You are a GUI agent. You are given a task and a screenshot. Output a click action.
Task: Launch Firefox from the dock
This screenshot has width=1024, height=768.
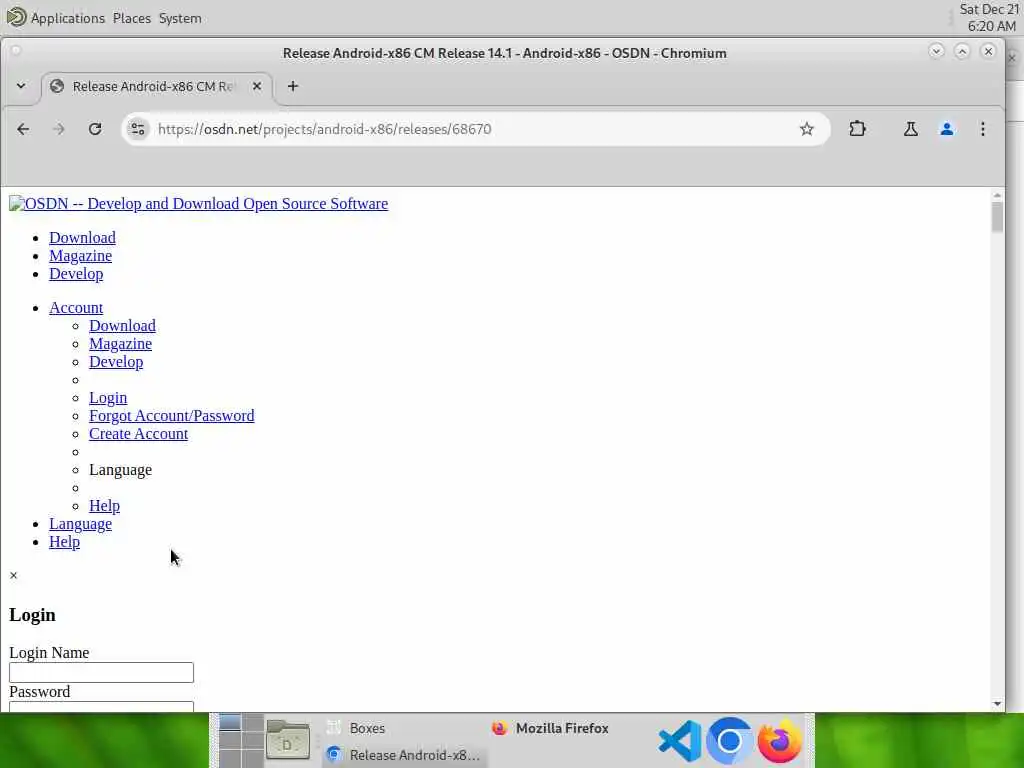click(x=780, y=741)
